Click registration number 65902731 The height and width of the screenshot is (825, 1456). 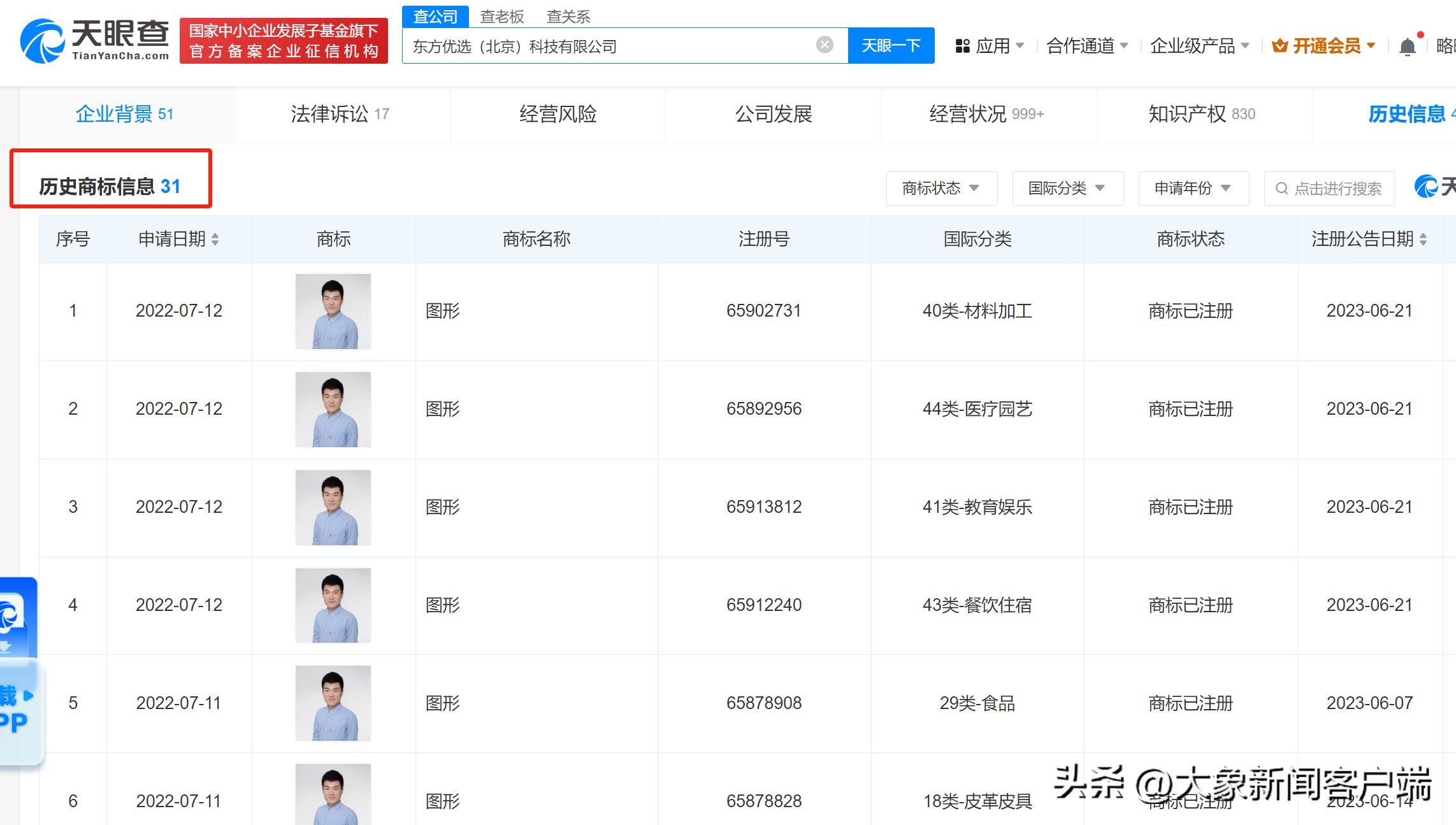(764, 311)
